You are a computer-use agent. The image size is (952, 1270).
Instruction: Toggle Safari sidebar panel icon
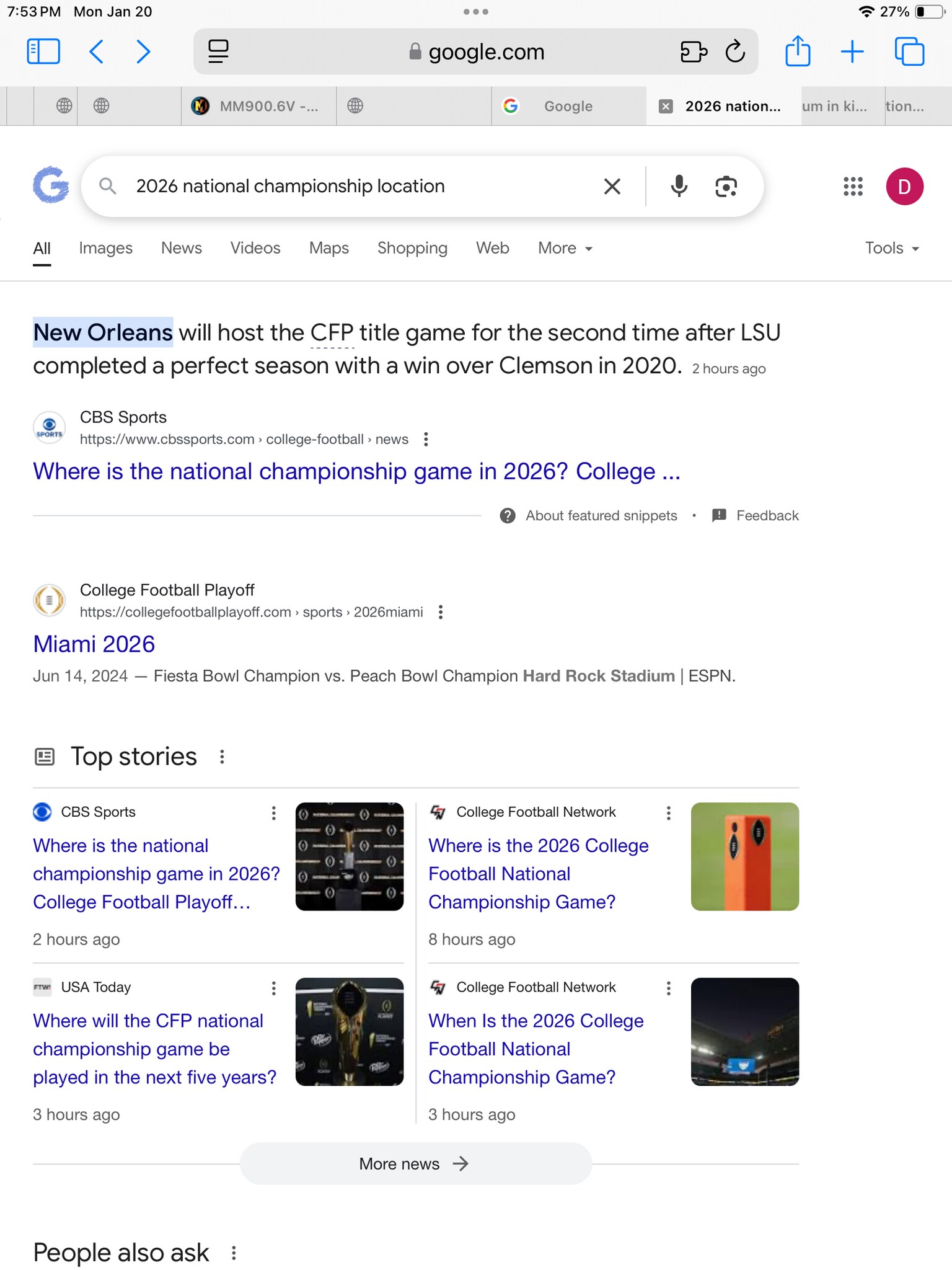[43, 51]
